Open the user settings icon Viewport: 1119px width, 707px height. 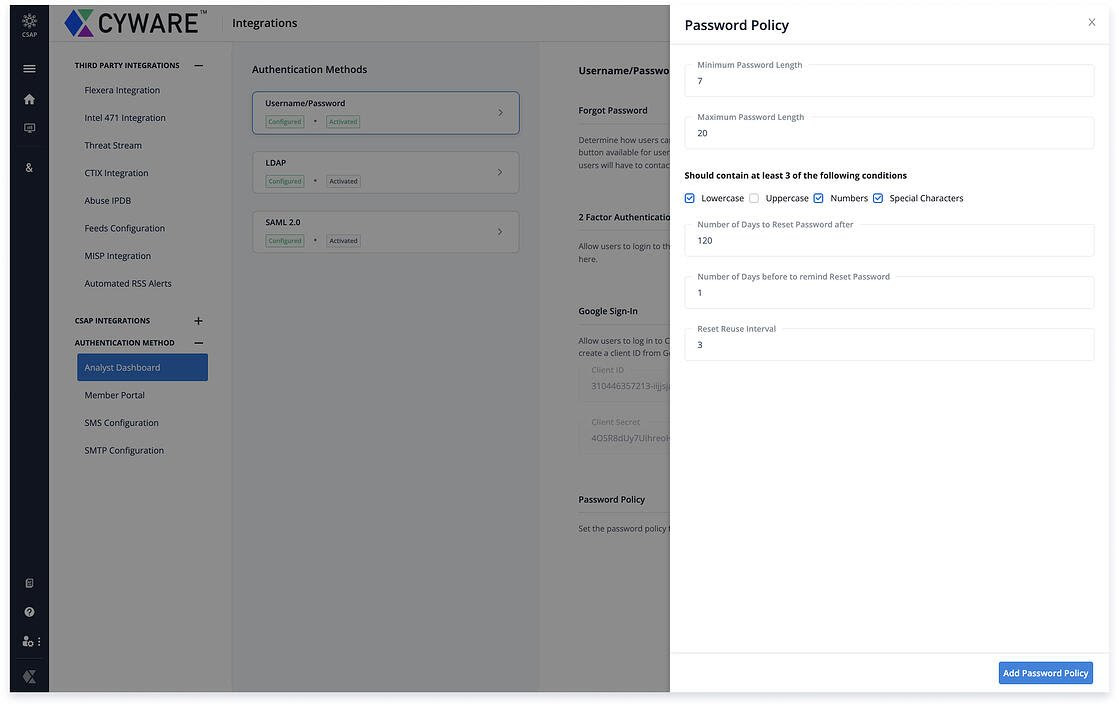click(x=29, y=641)
